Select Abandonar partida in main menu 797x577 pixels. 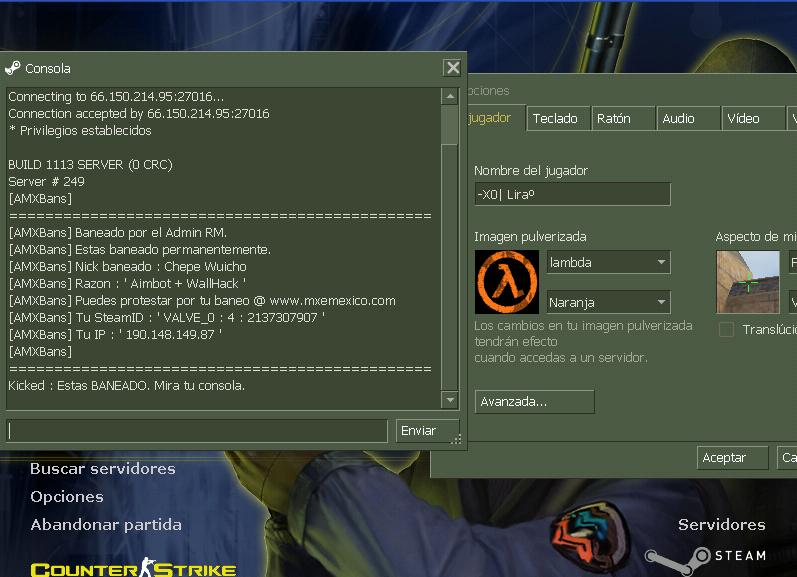[x=106, y=525]
